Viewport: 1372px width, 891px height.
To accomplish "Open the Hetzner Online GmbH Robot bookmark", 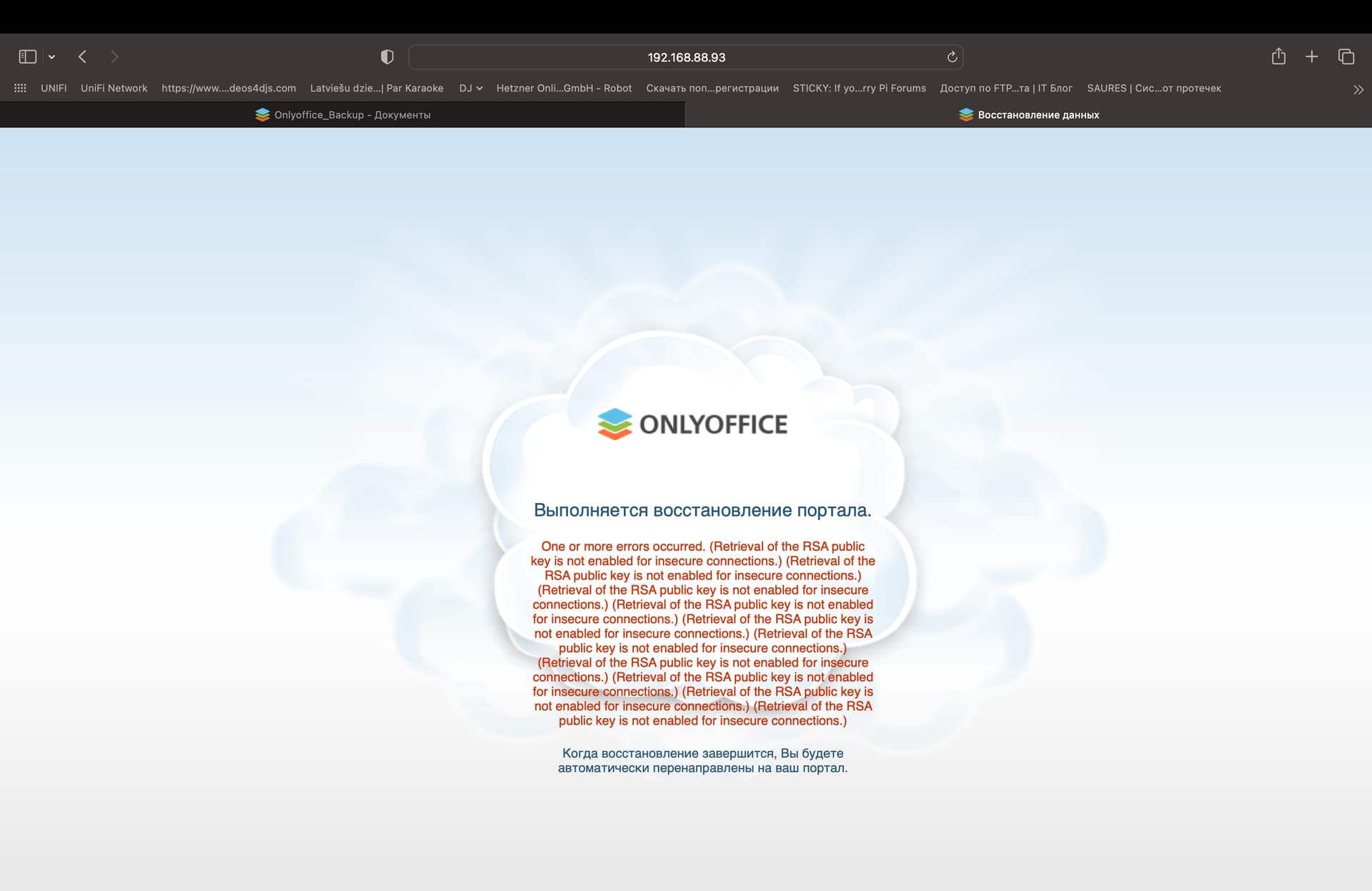I will (x=564, y=88).
